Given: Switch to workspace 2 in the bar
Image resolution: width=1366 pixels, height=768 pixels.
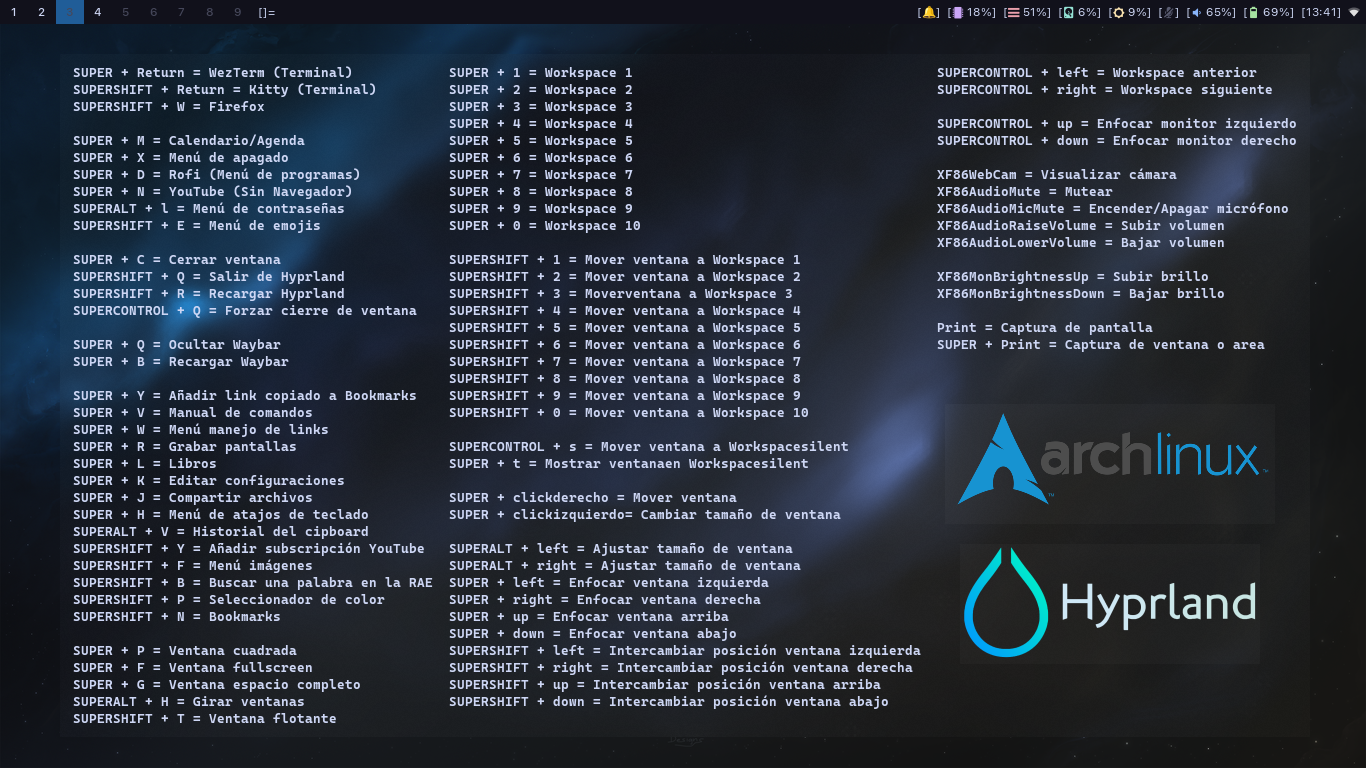Looking at the screenshot, I should (42, 12).
